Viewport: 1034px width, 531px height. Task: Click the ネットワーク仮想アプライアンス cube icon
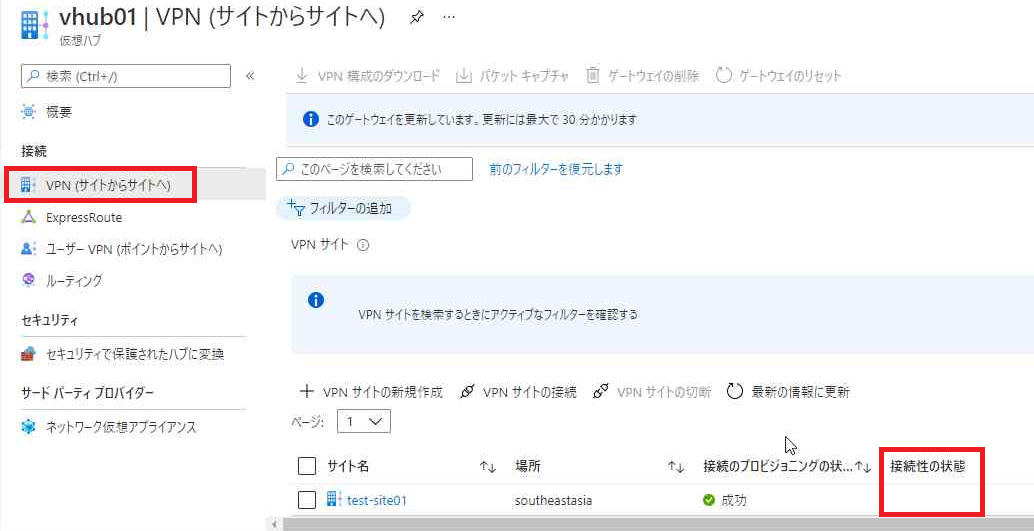[x=28, y=427]
